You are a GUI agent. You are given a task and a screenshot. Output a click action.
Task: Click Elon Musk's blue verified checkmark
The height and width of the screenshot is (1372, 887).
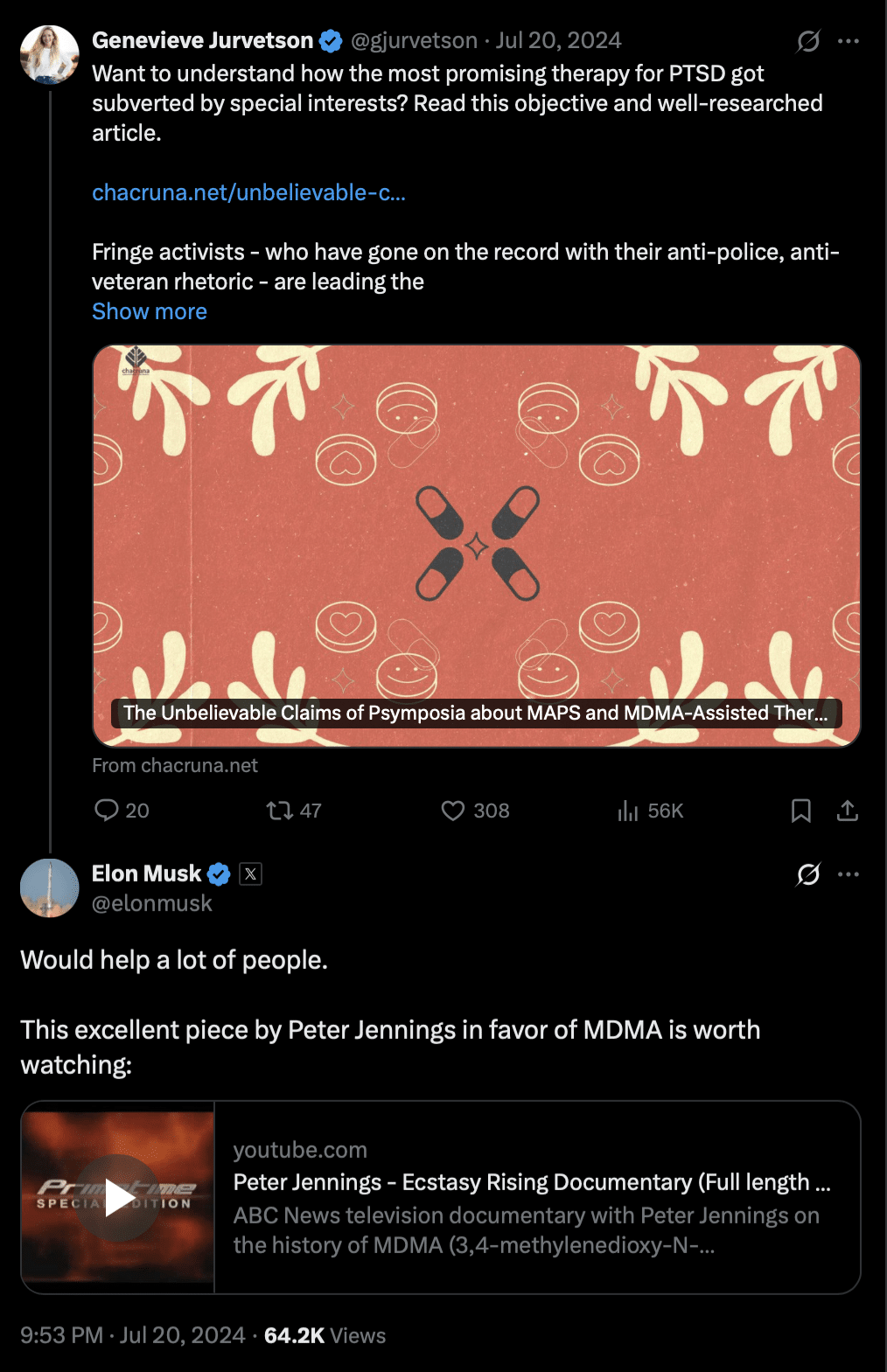tap(219, 874)
